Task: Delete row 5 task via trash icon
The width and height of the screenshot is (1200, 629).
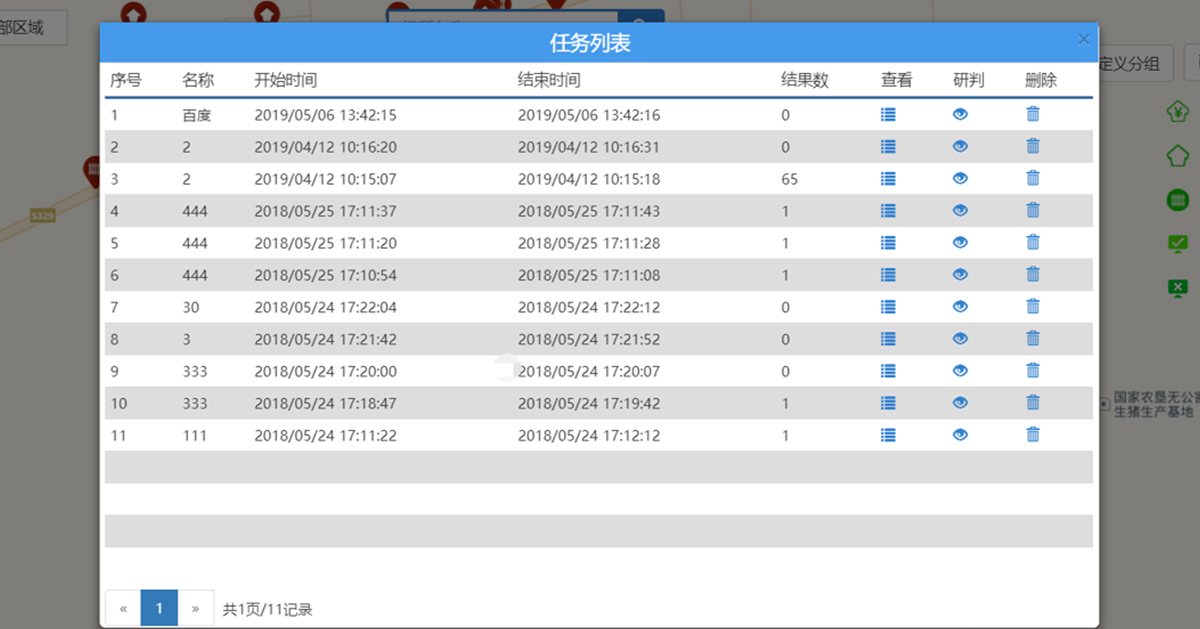Action: (1033, 242)
